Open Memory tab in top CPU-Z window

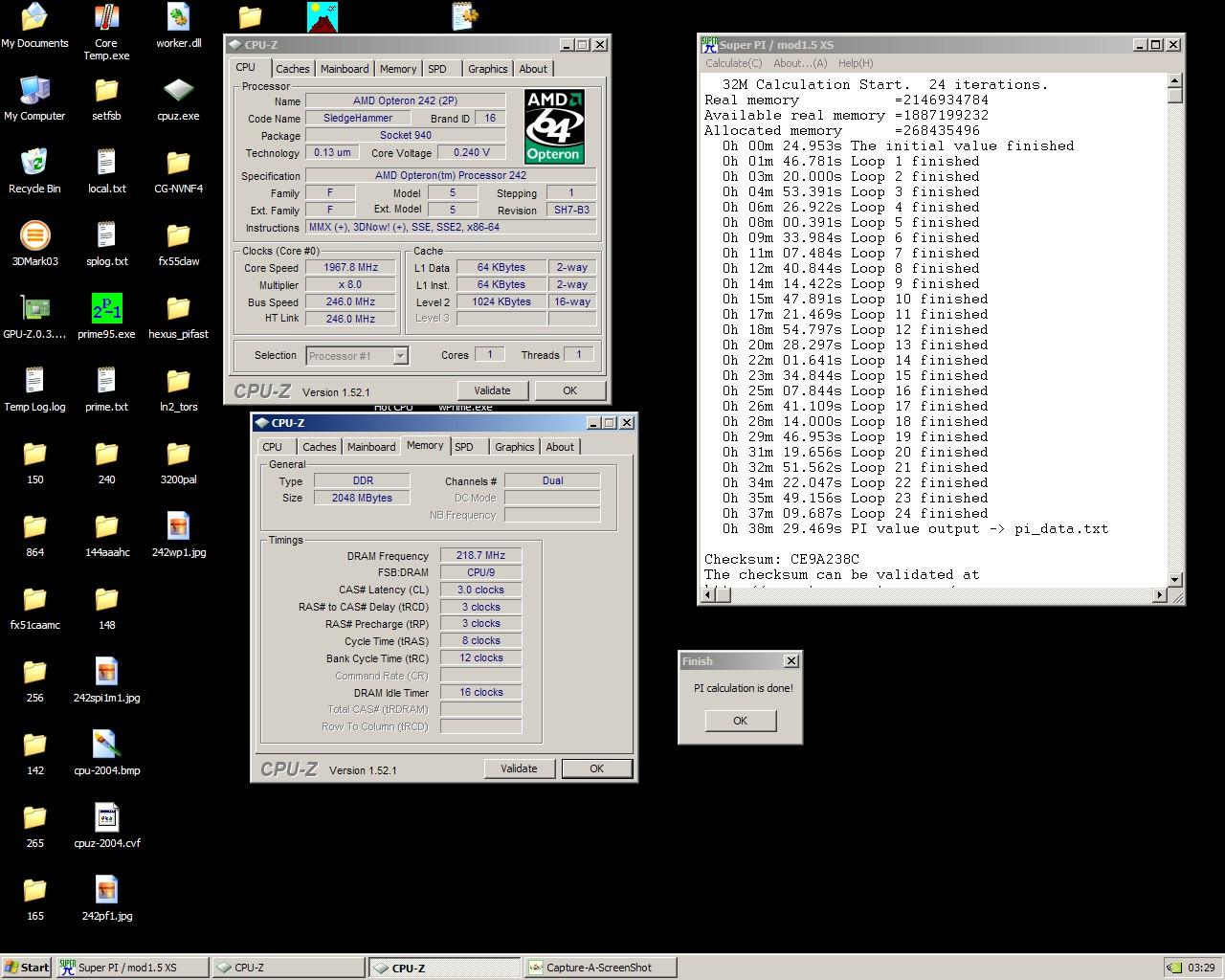click(x=398, y=69)
